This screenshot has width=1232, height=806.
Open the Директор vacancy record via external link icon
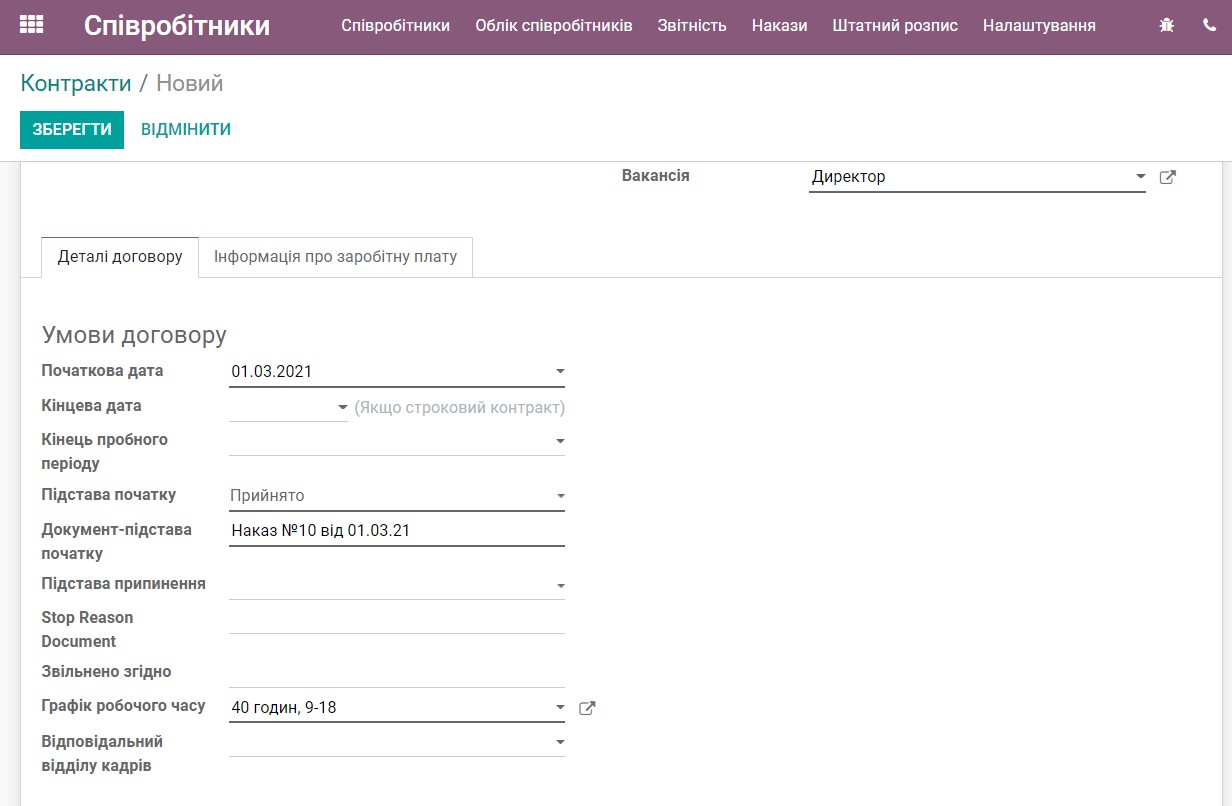click(x=1167, y=176)
